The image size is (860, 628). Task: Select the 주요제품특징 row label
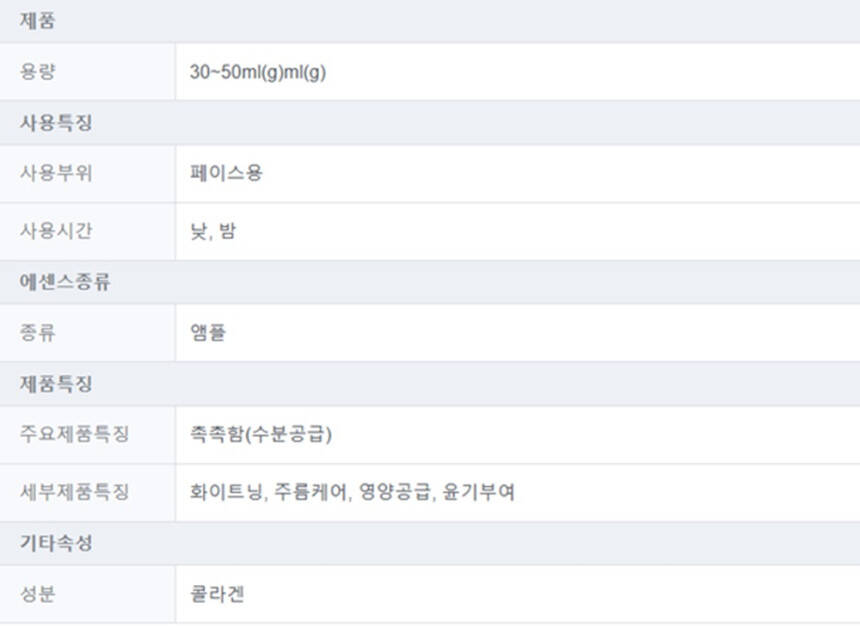tap(74, 434)
